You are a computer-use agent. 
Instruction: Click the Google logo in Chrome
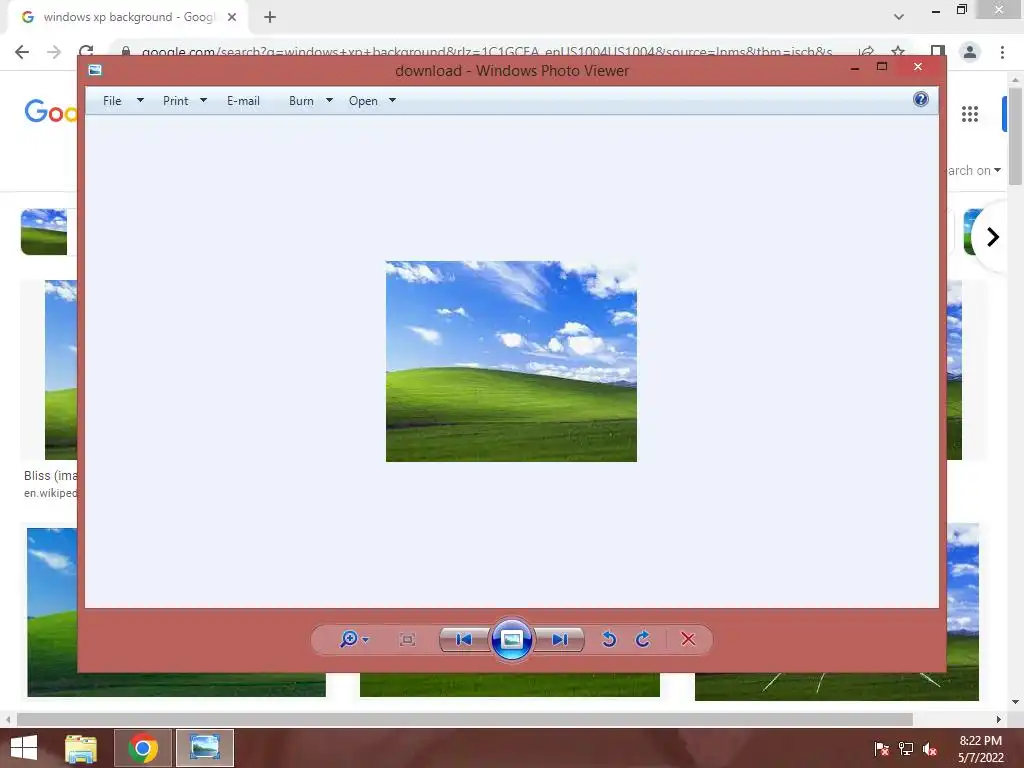(x=51, y=111)
